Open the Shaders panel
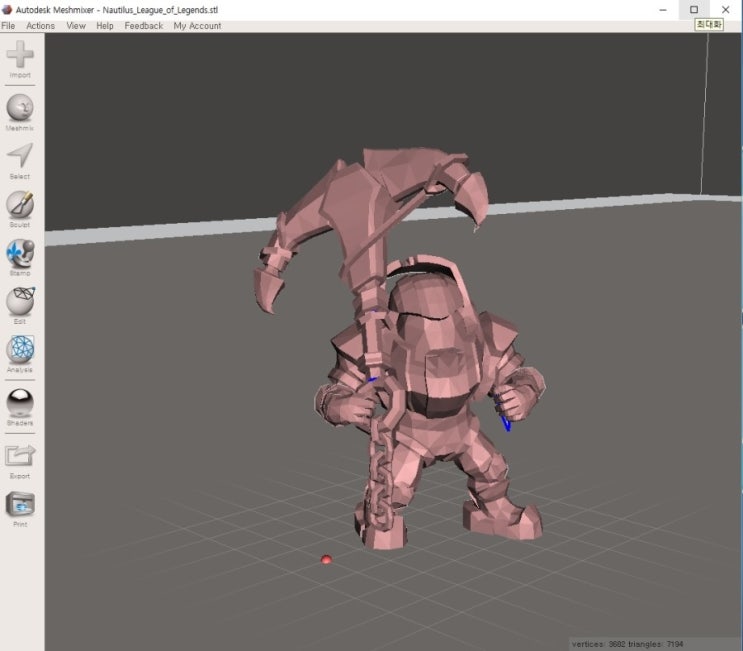The height and width of the screenshot is (651, 743). coord(20,407)
